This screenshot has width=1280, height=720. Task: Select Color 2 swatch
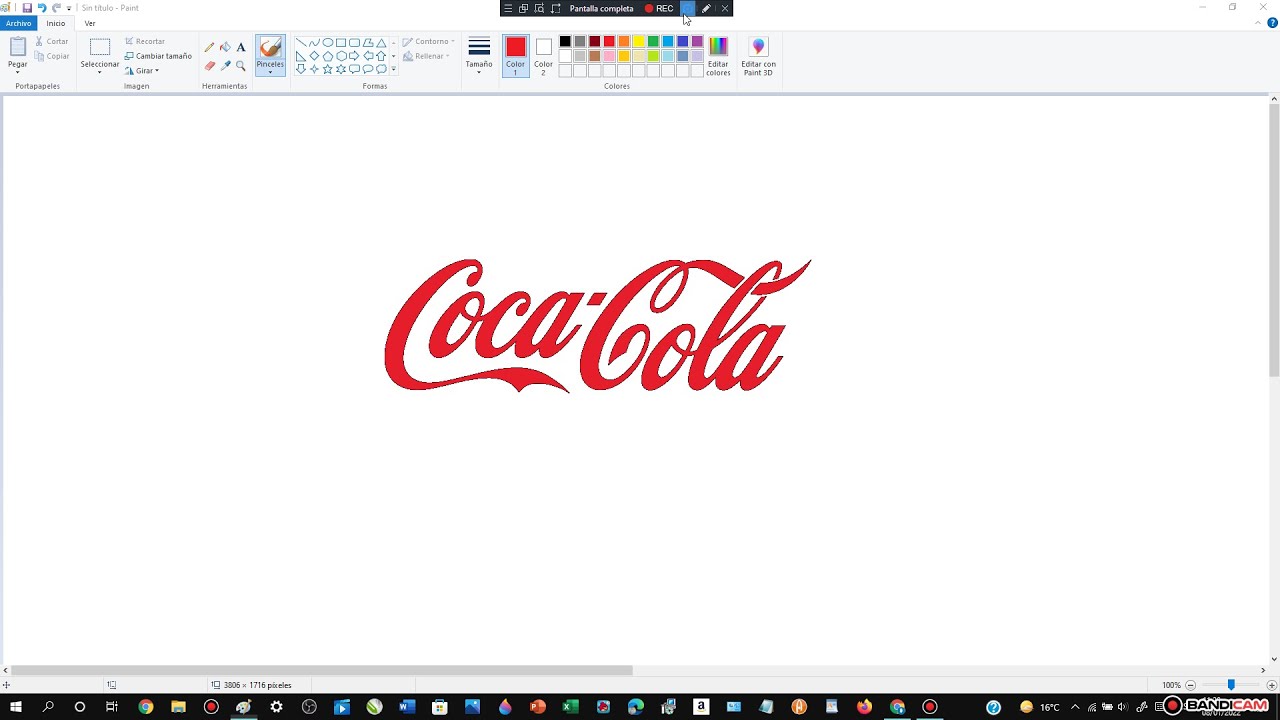(543, 56)
